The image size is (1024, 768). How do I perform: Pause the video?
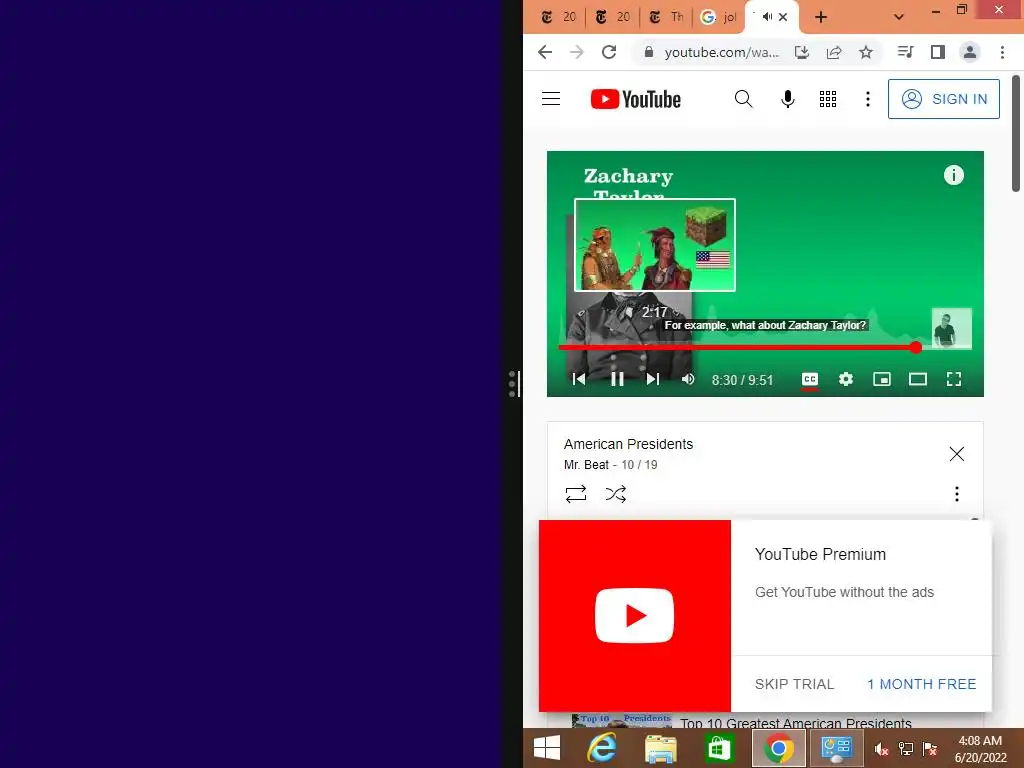click(x=616, y=379)
